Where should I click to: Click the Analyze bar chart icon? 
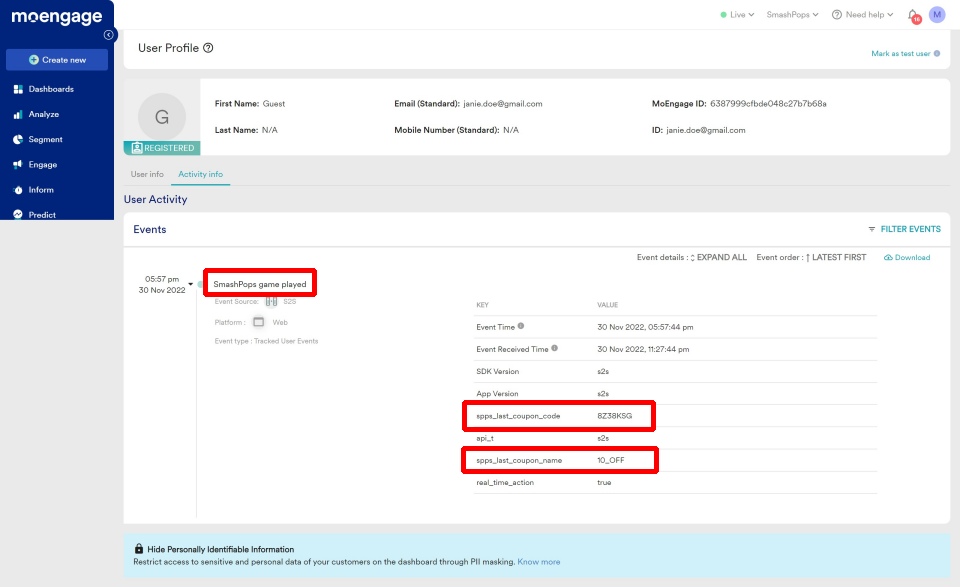click(x=18, y=114)
